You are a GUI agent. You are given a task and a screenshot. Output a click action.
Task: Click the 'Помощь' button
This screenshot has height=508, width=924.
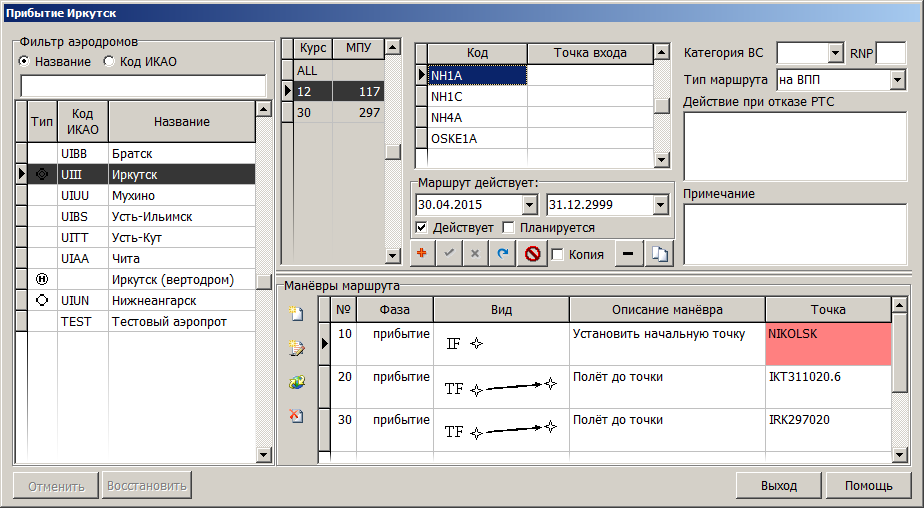pos(868,486)
